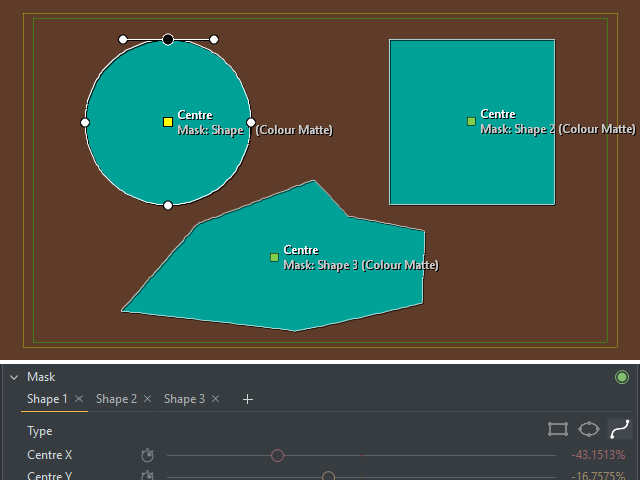Switch to the Shape 1 tab
This screenshot has height=480, width=640.
coord(47,399)
